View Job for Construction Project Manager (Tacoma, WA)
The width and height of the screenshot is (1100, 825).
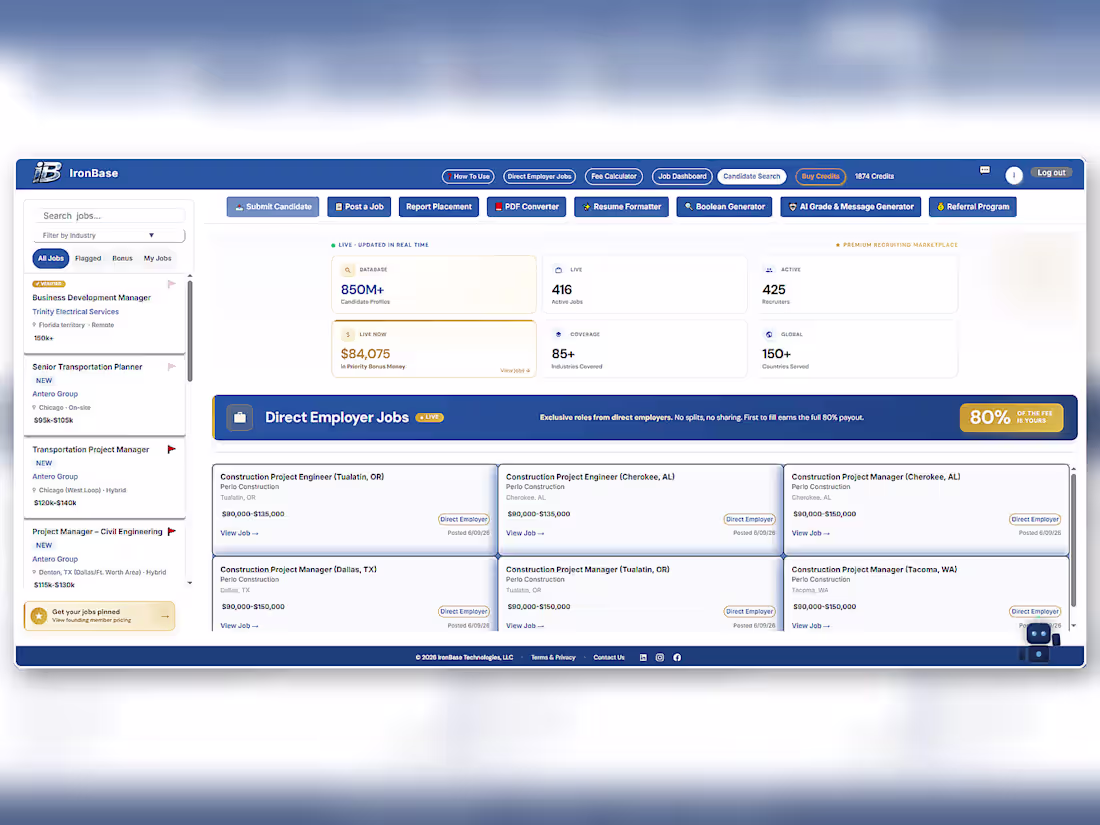coord(810,626)
